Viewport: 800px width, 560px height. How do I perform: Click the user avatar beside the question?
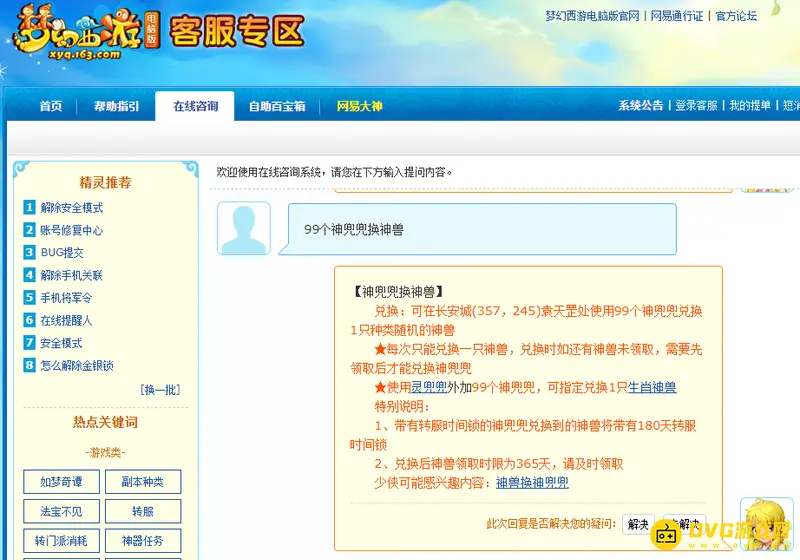(x=244, y=228)
